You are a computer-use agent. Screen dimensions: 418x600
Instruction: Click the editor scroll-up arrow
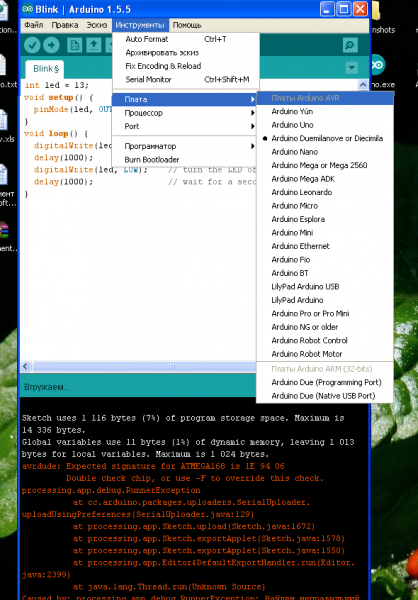click(x=362, y=85)
